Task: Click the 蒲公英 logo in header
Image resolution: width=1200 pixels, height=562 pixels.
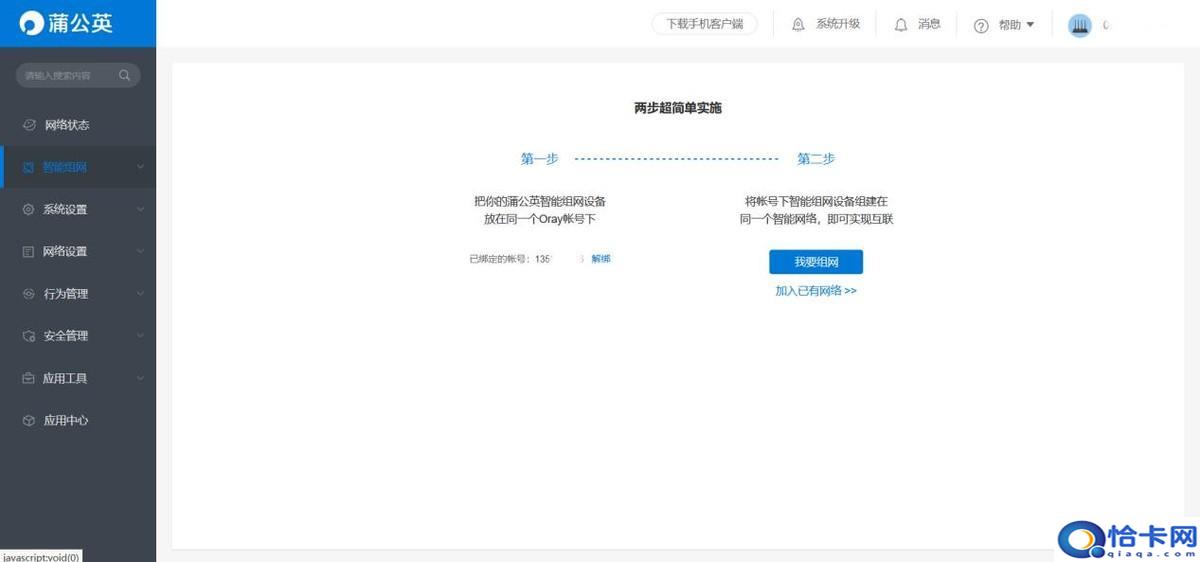Action: 67,23
